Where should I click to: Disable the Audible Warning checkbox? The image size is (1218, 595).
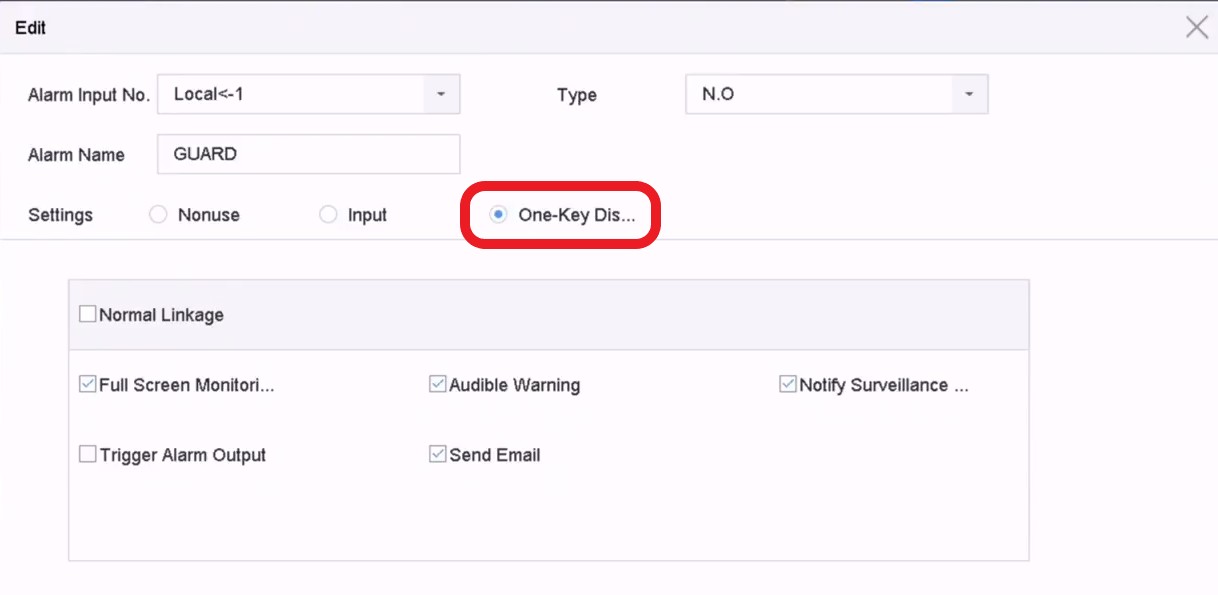point(437,385)
